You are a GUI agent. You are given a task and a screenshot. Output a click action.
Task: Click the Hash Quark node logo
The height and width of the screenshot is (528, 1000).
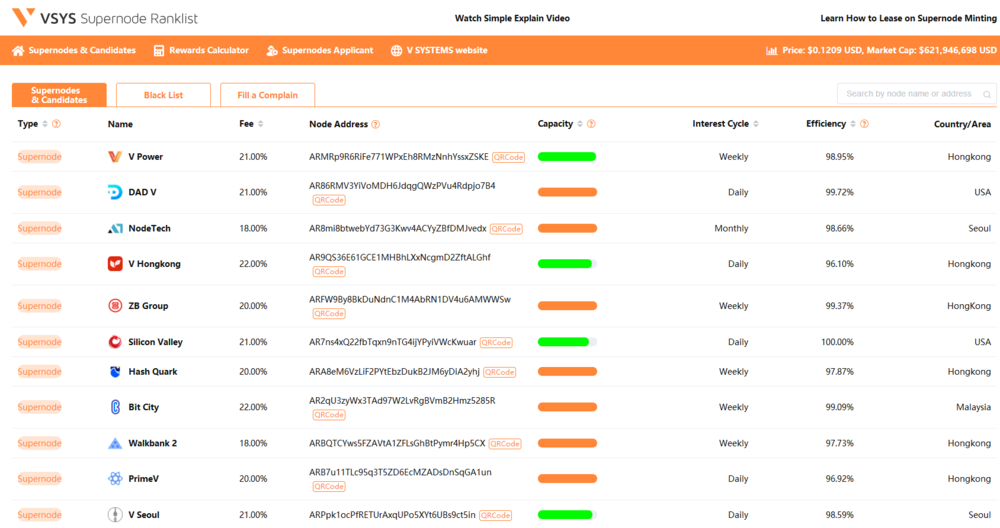[115, 372]
